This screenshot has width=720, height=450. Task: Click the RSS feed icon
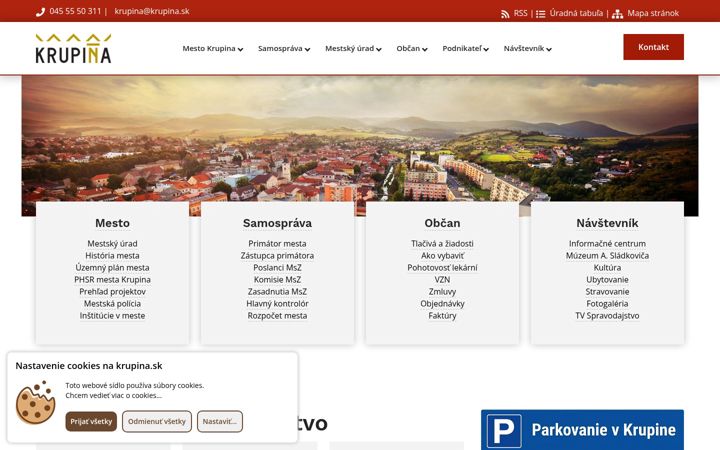505,14
